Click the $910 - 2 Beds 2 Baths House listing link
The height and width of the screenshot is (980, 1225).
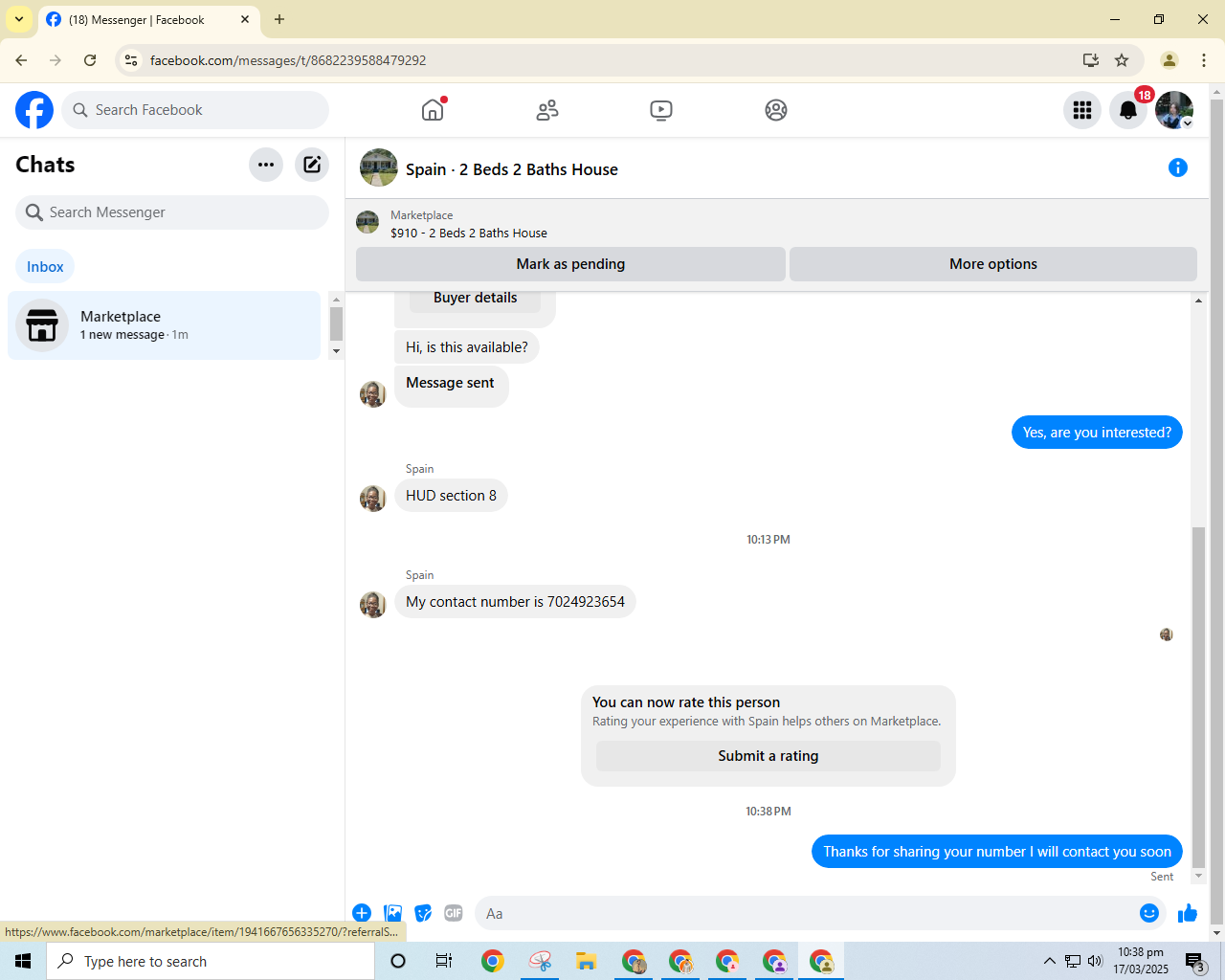pos(469,233)
